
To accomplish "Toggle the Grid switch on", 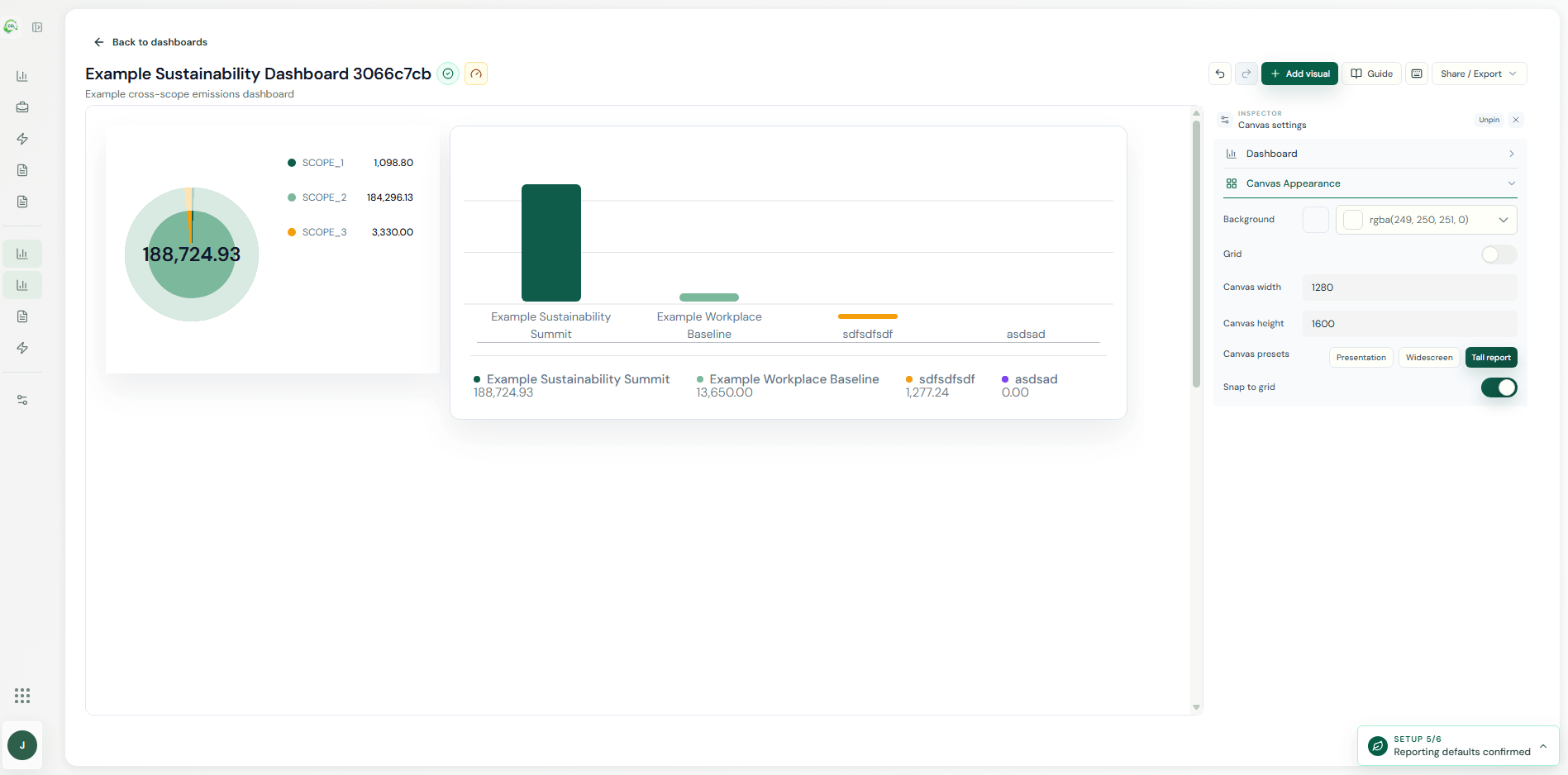I will click(x=1499, y=254).
